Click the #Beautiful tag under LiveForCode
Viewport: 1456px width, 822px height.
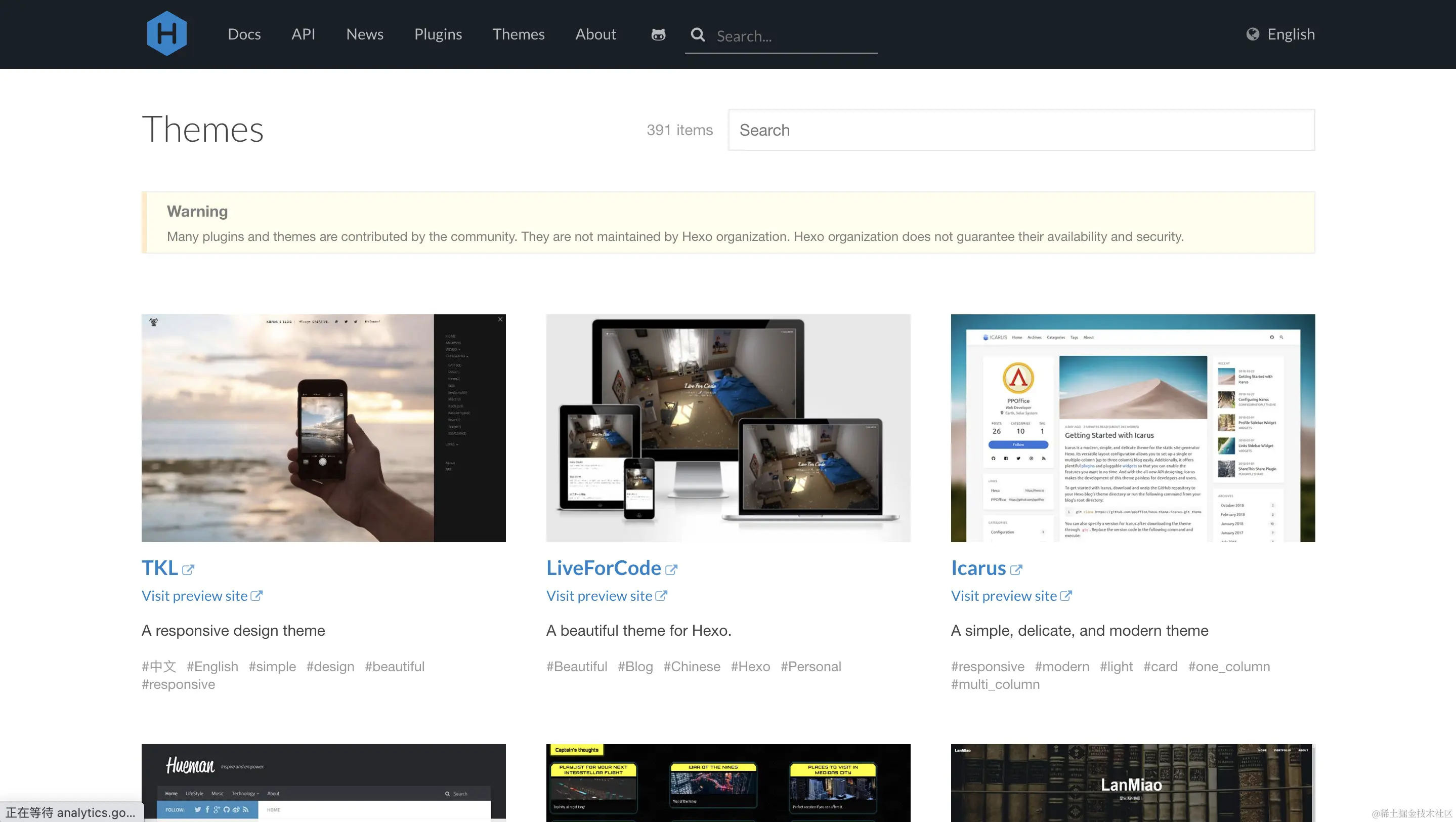pos(577,667)
